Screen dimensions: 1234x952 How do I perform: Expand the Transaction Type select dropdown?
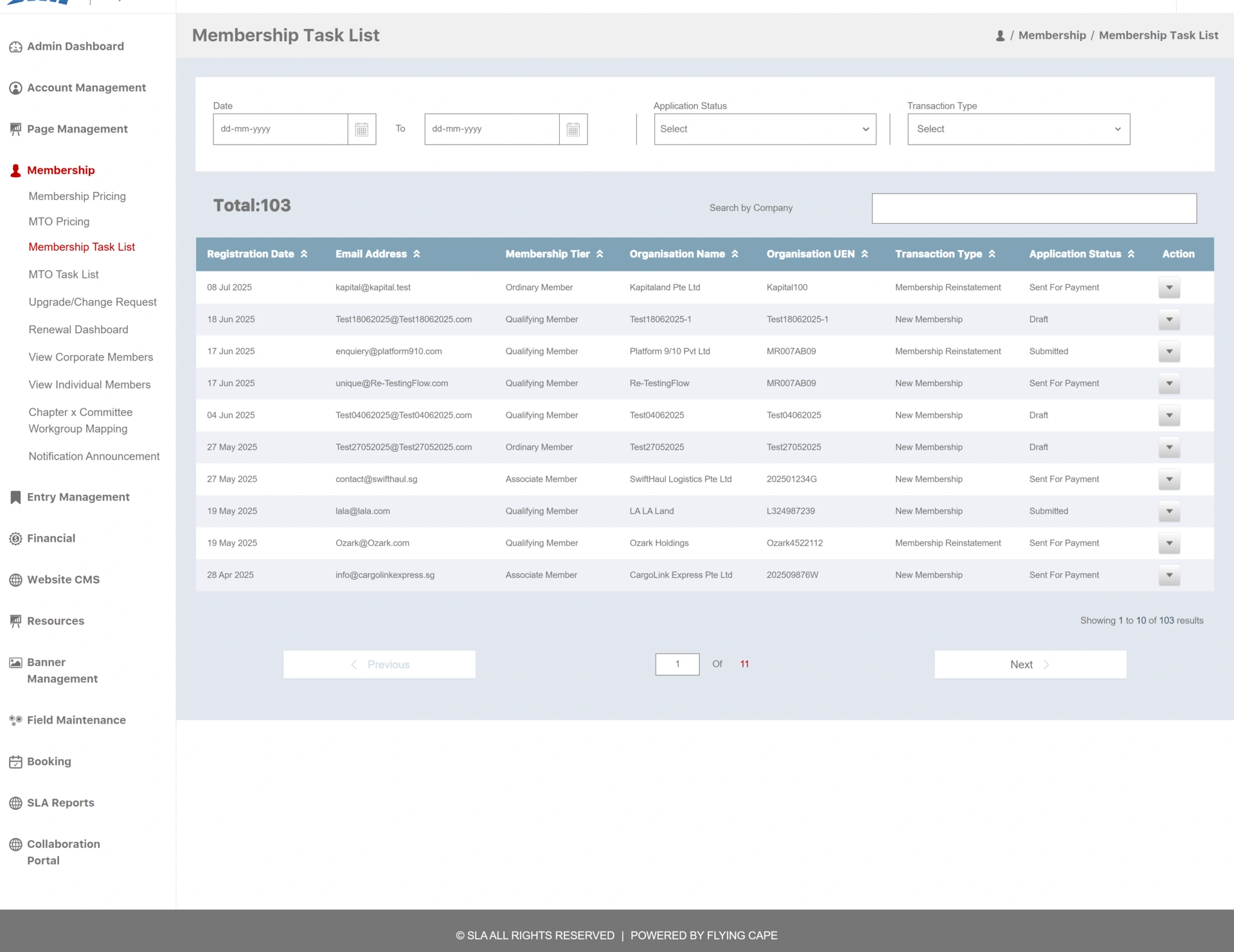tap(1018, 129)
